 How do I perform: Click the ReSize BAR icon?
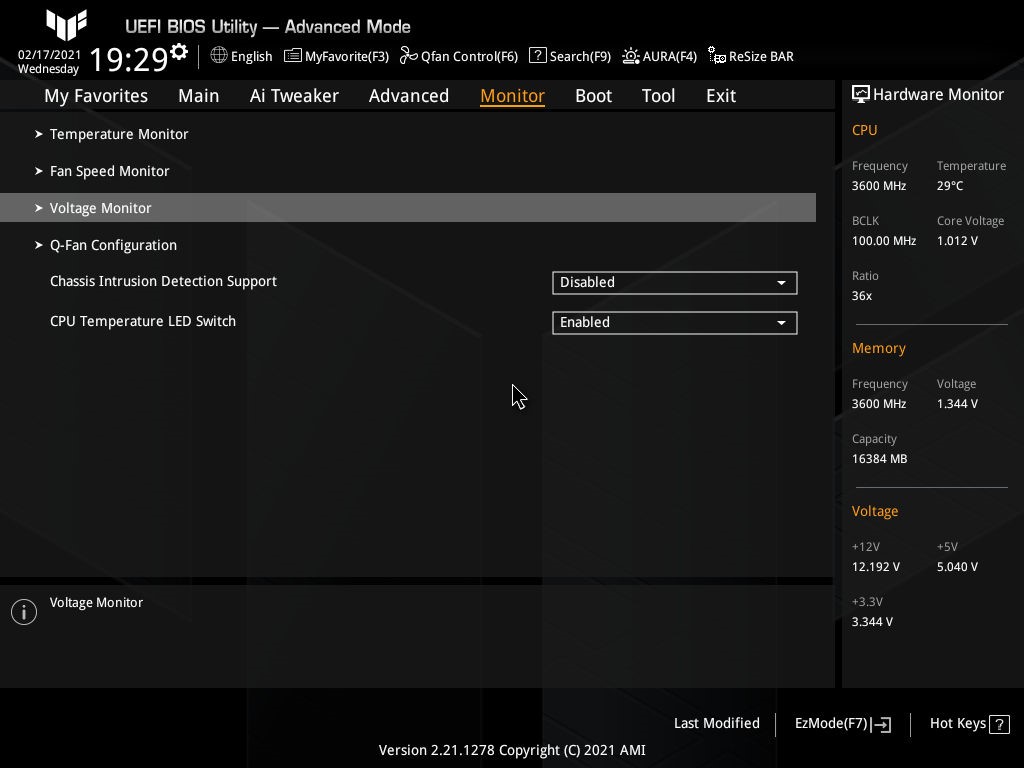coord(717,56)
